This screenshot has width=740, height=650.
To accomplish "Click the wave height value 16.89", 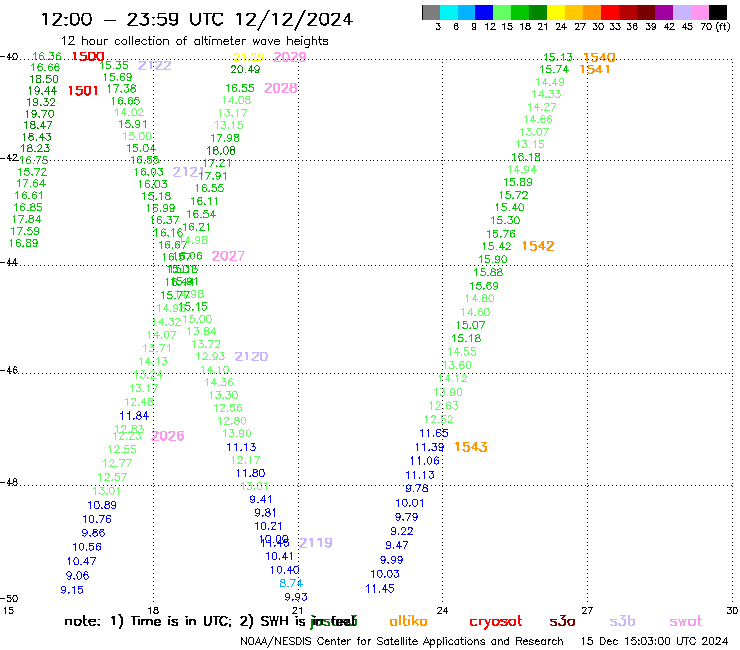I will (x=24, y=243).
